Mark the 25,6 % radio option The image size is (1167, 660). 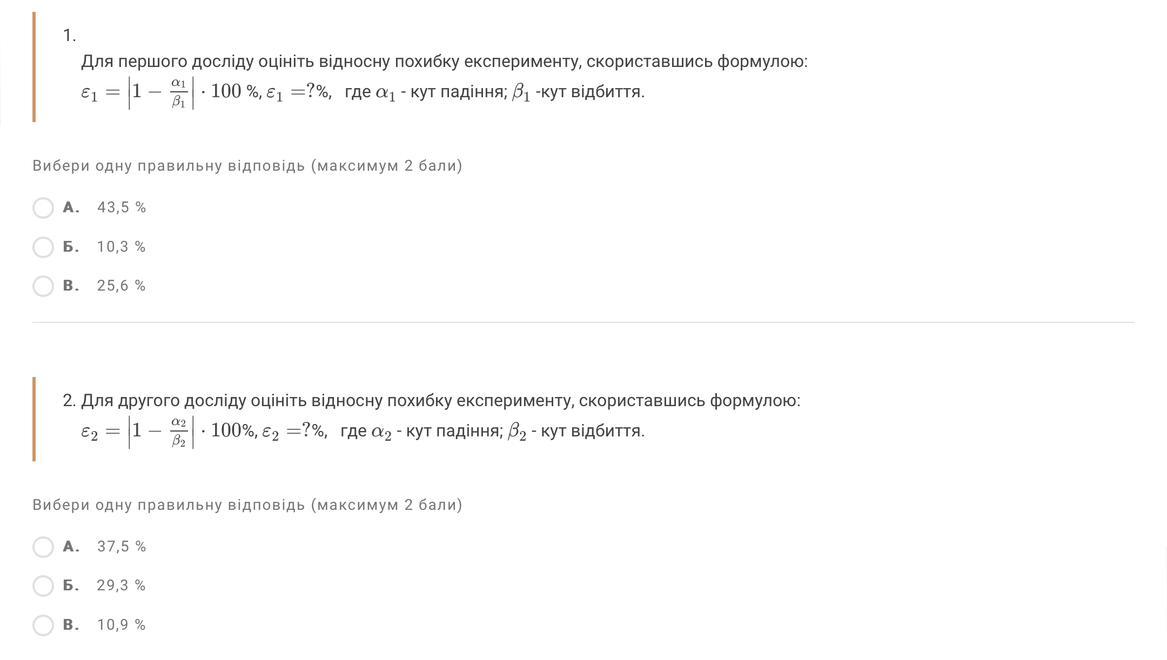(43, 286)
